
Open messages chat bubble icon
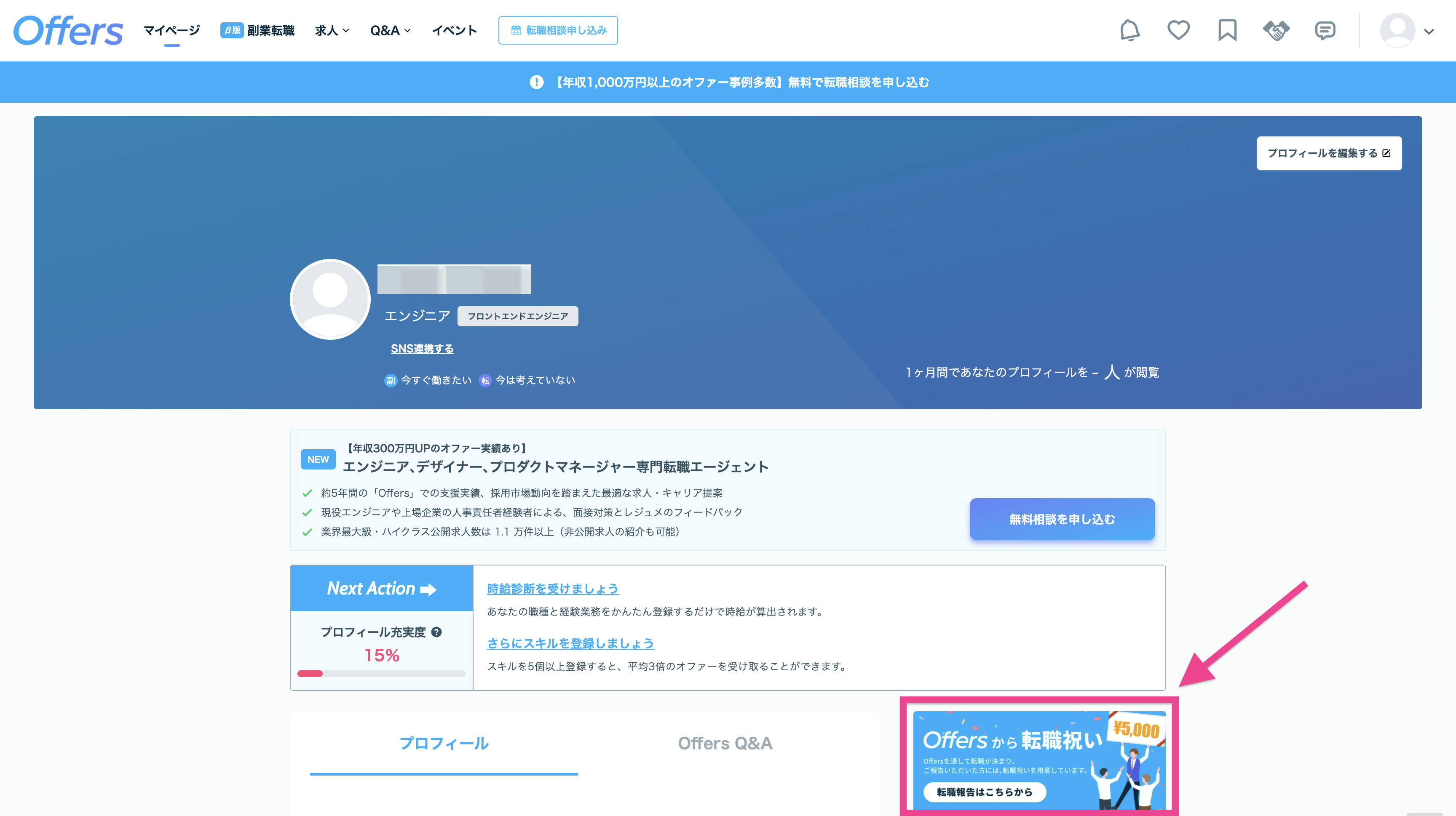point(1325,30)
